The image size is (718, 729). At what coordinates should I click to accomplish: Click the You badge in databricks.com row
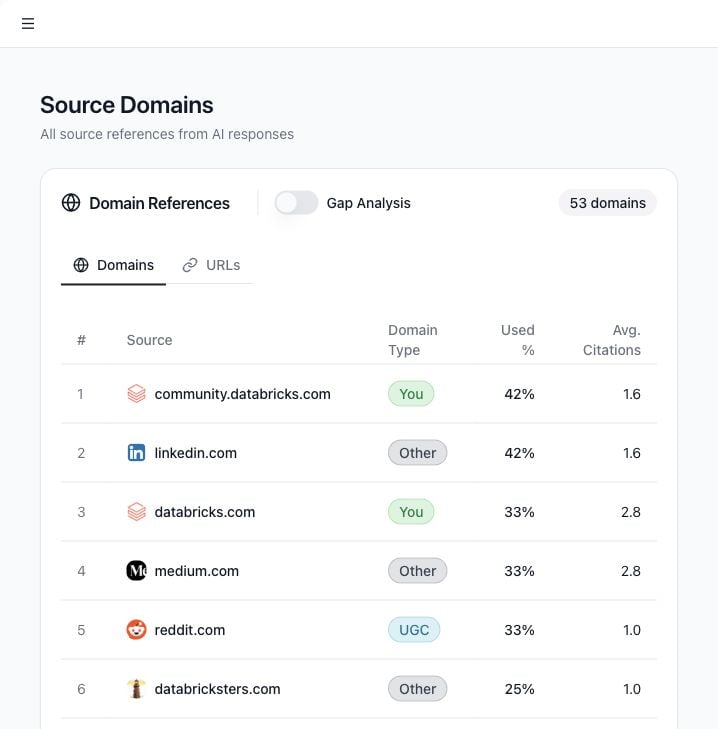(411, 512)
